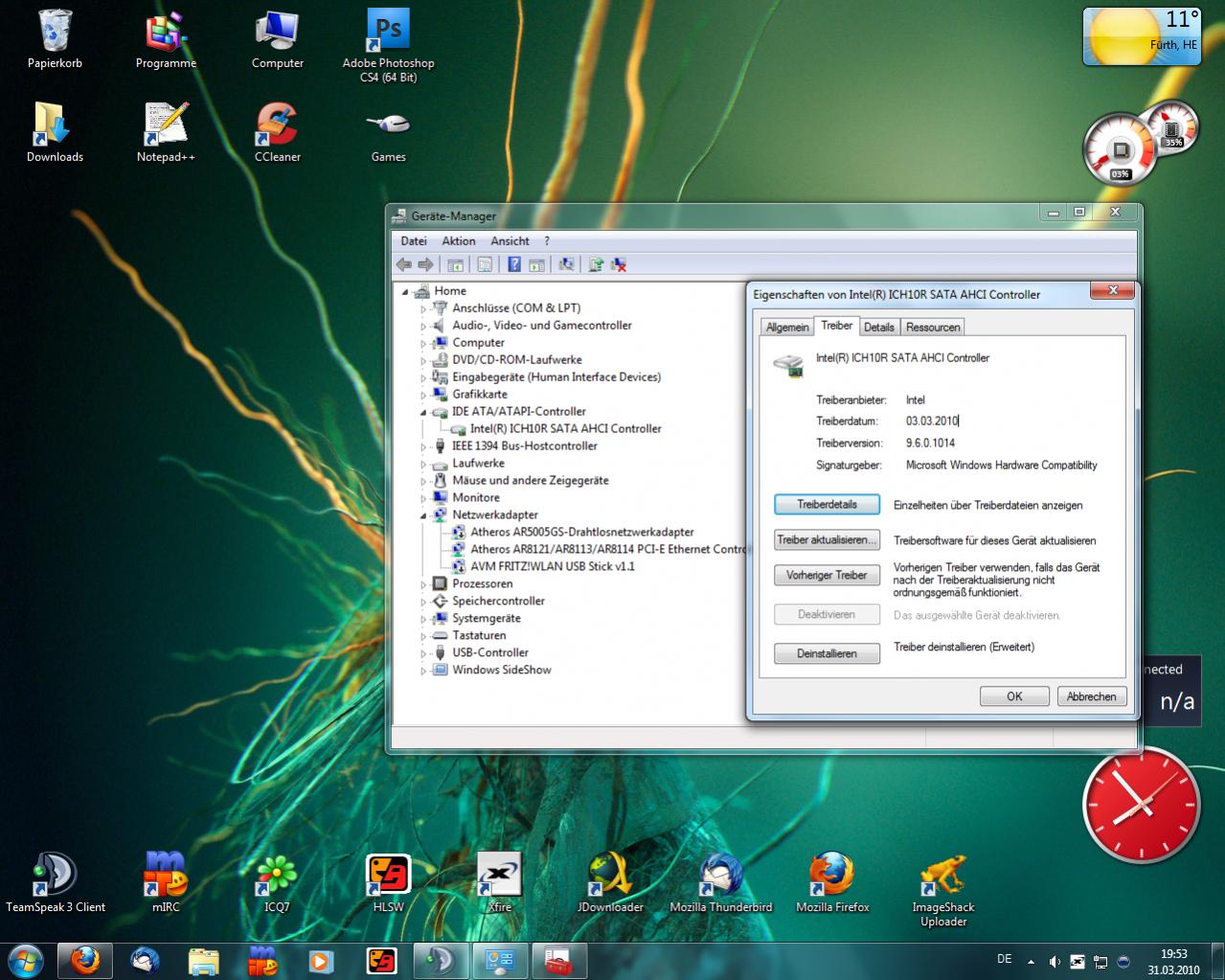The image size is (1225, 980).
Task: Switch to Ressourcen tab
Action: [933, 328]
